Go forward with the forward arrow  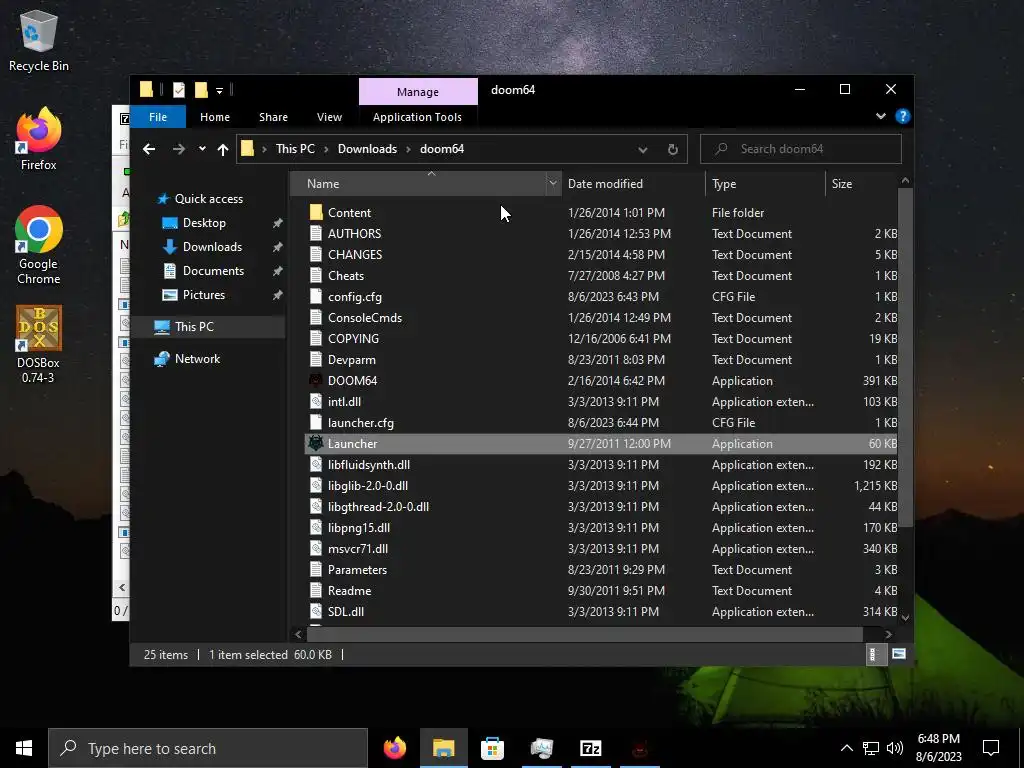pyautogui.click(x=178, y=149)
